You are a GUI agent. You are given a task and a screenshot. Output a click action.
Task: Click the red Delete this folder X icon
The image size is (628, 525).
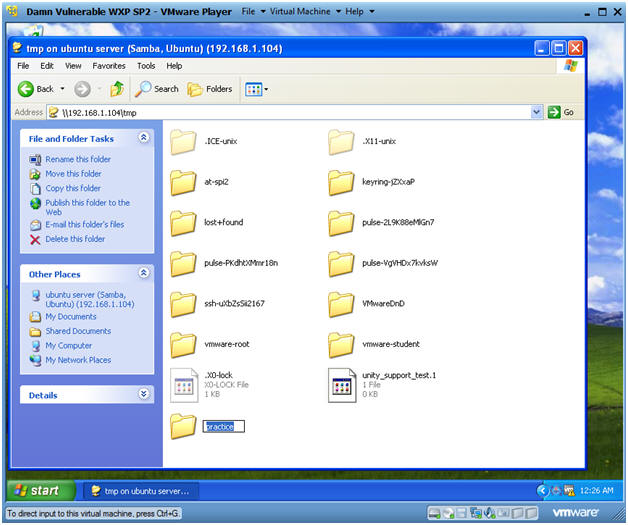point(35,239)
